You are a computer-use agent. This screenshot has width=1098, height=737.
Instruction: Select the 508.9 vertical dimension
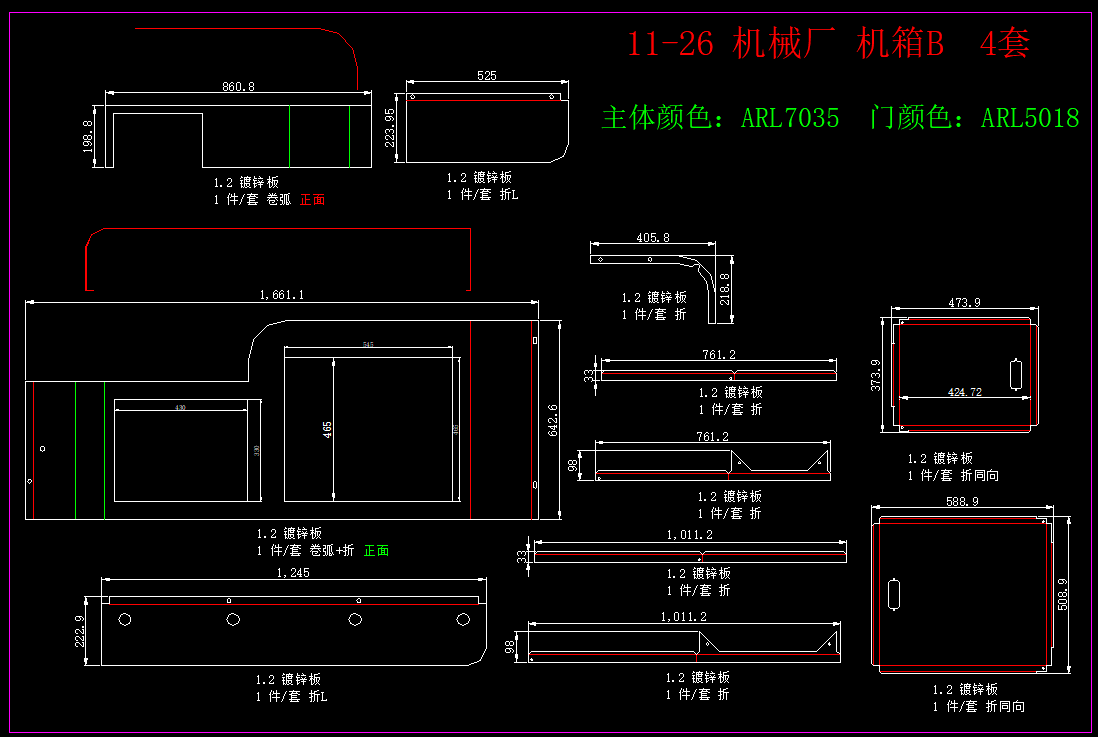click(1062, 594)
